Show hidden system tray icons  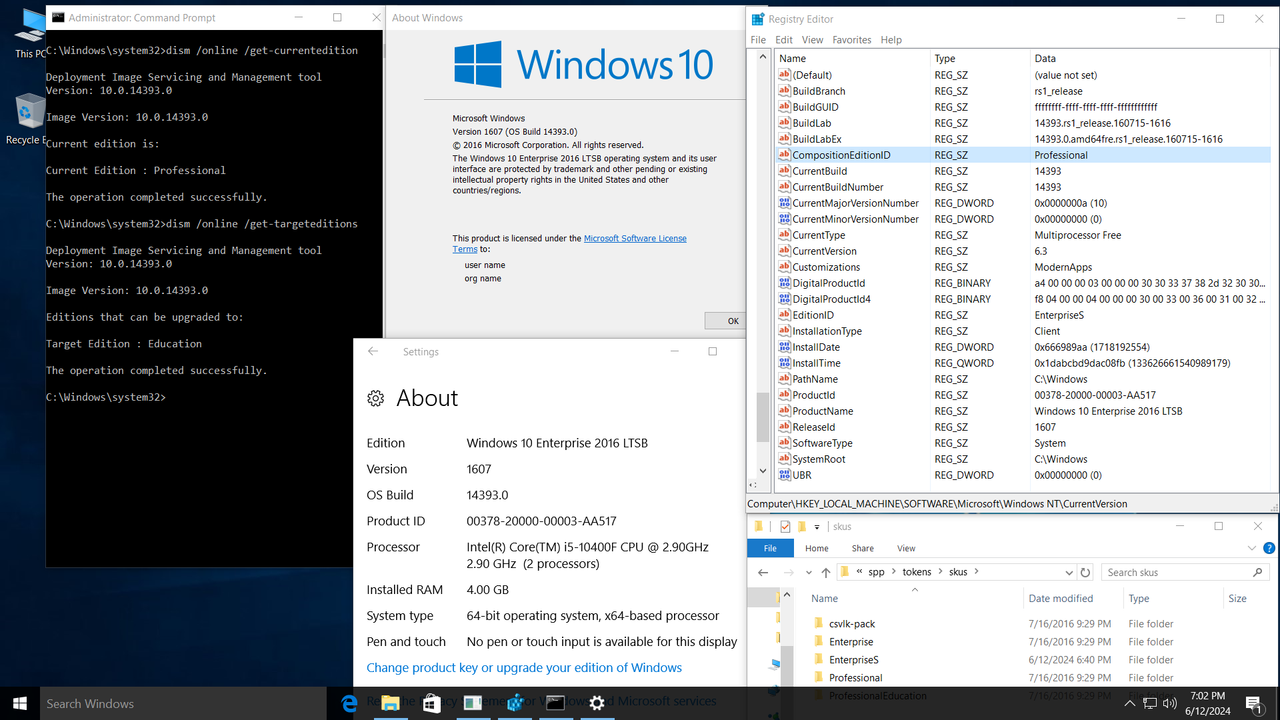tap(1130, 703)
